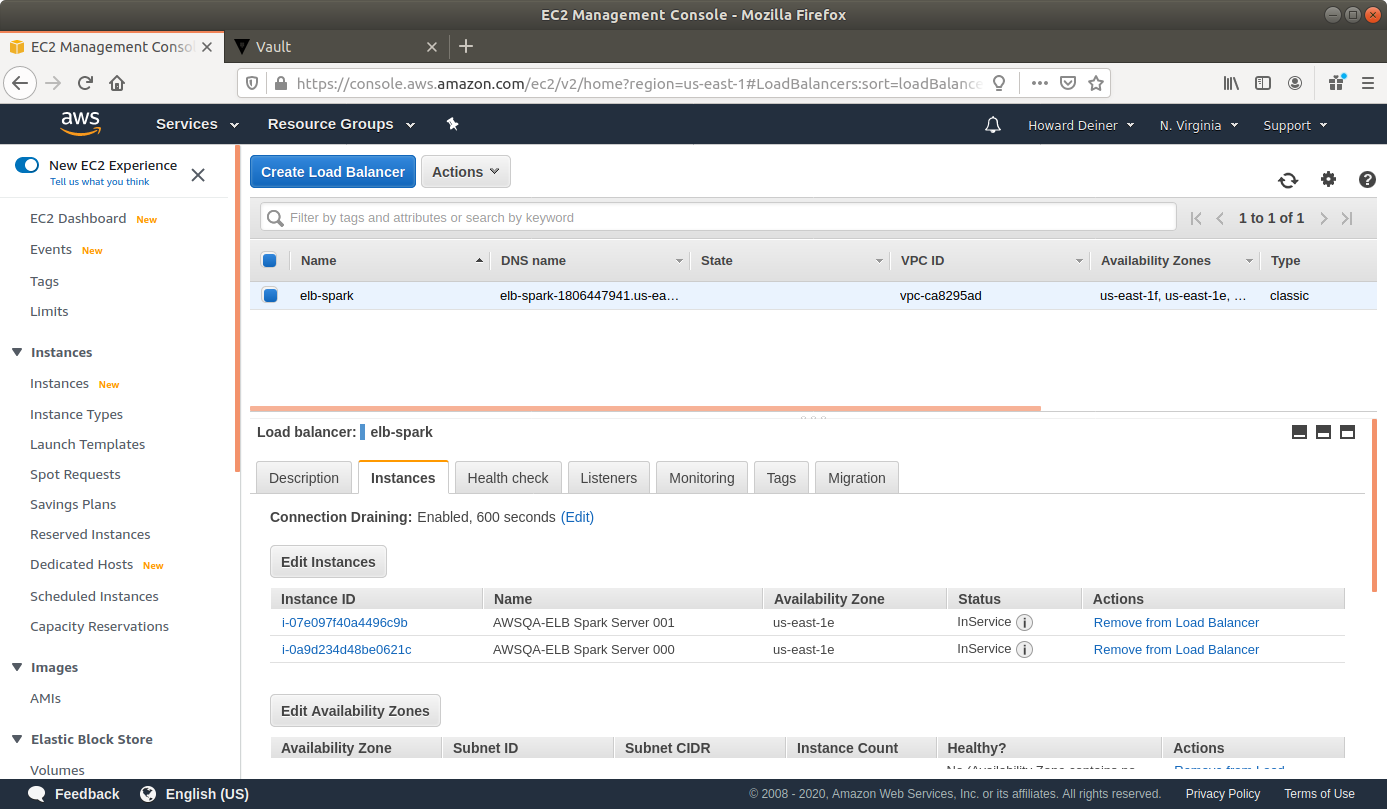Image resolution: width=1387 pixels, height=809 pixels.
Task: Open the help question mark icon
Action: (x=1367, y=180)
